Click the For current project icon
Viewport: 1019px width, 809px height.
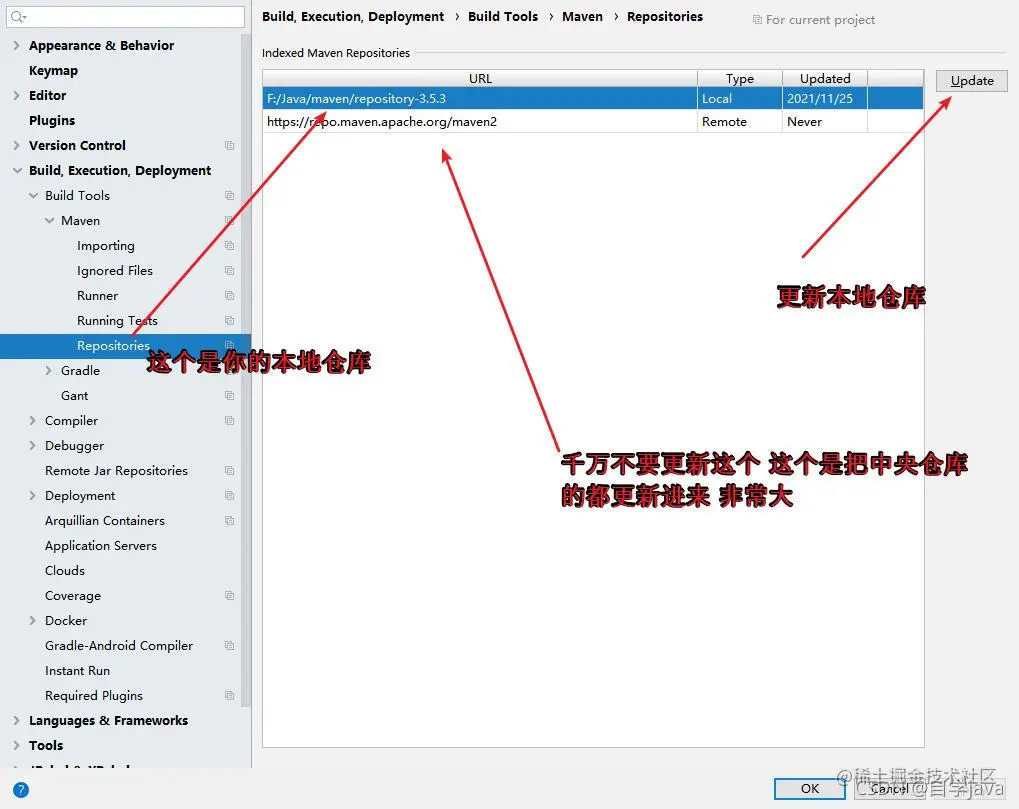(757, 19)
